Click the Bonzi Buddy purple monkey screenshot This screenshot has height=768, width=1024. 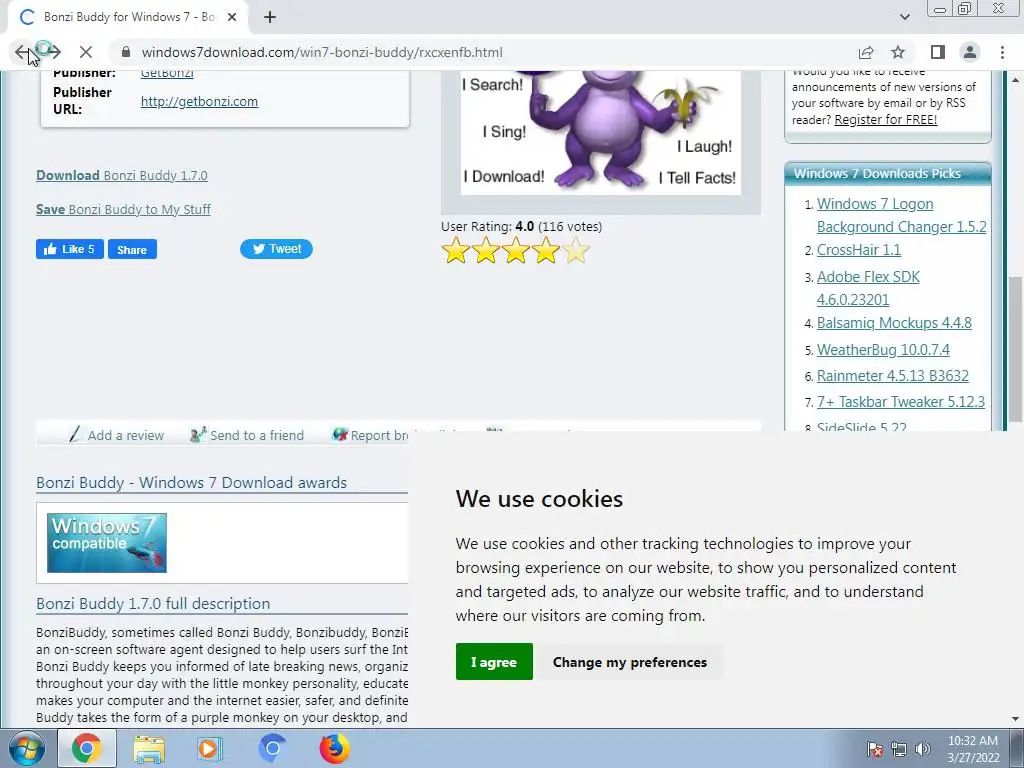point(601,133)
